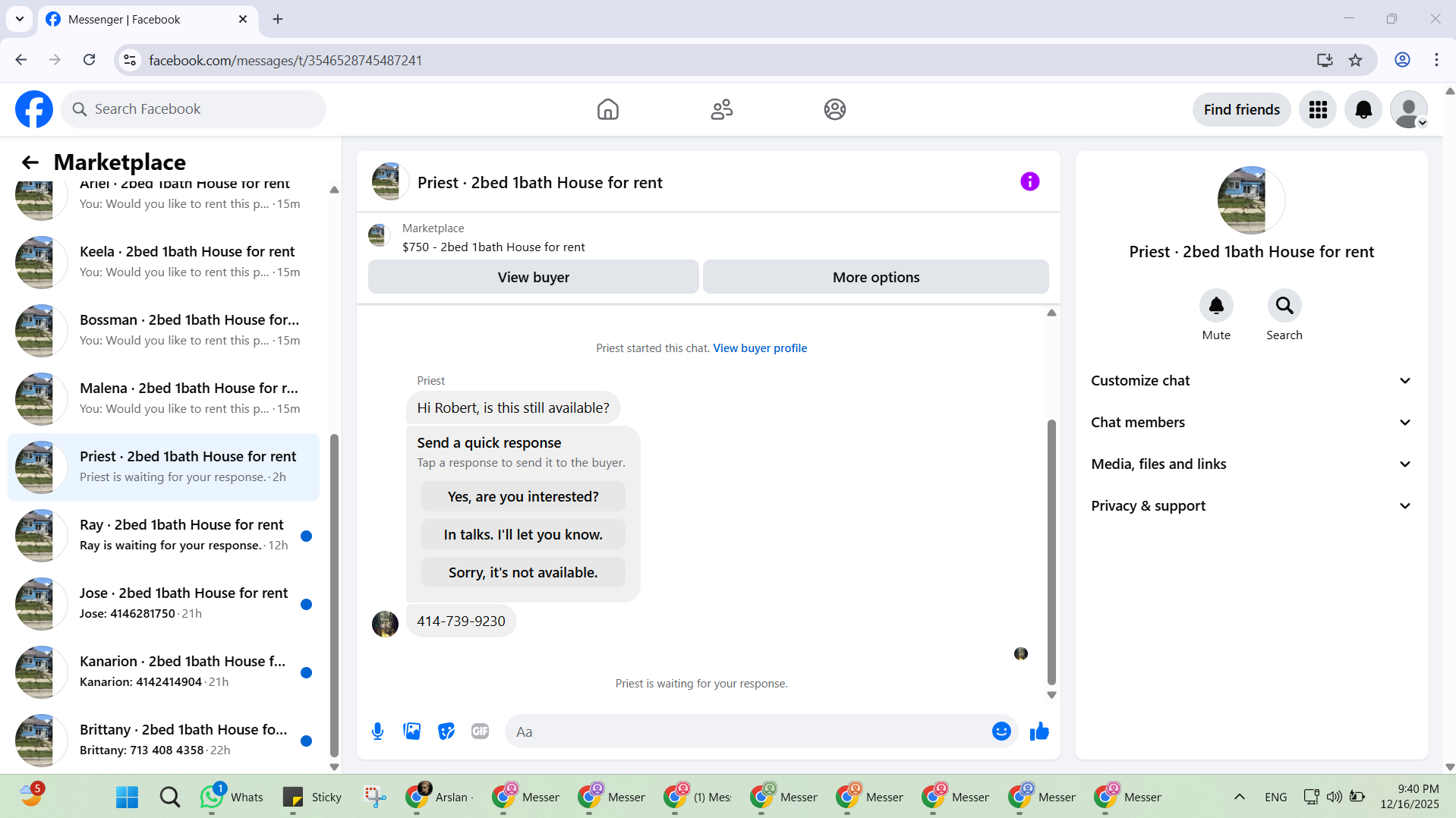Click the message '414-739-9230'
Screen dimensions: 1456x818
point(461,621)
